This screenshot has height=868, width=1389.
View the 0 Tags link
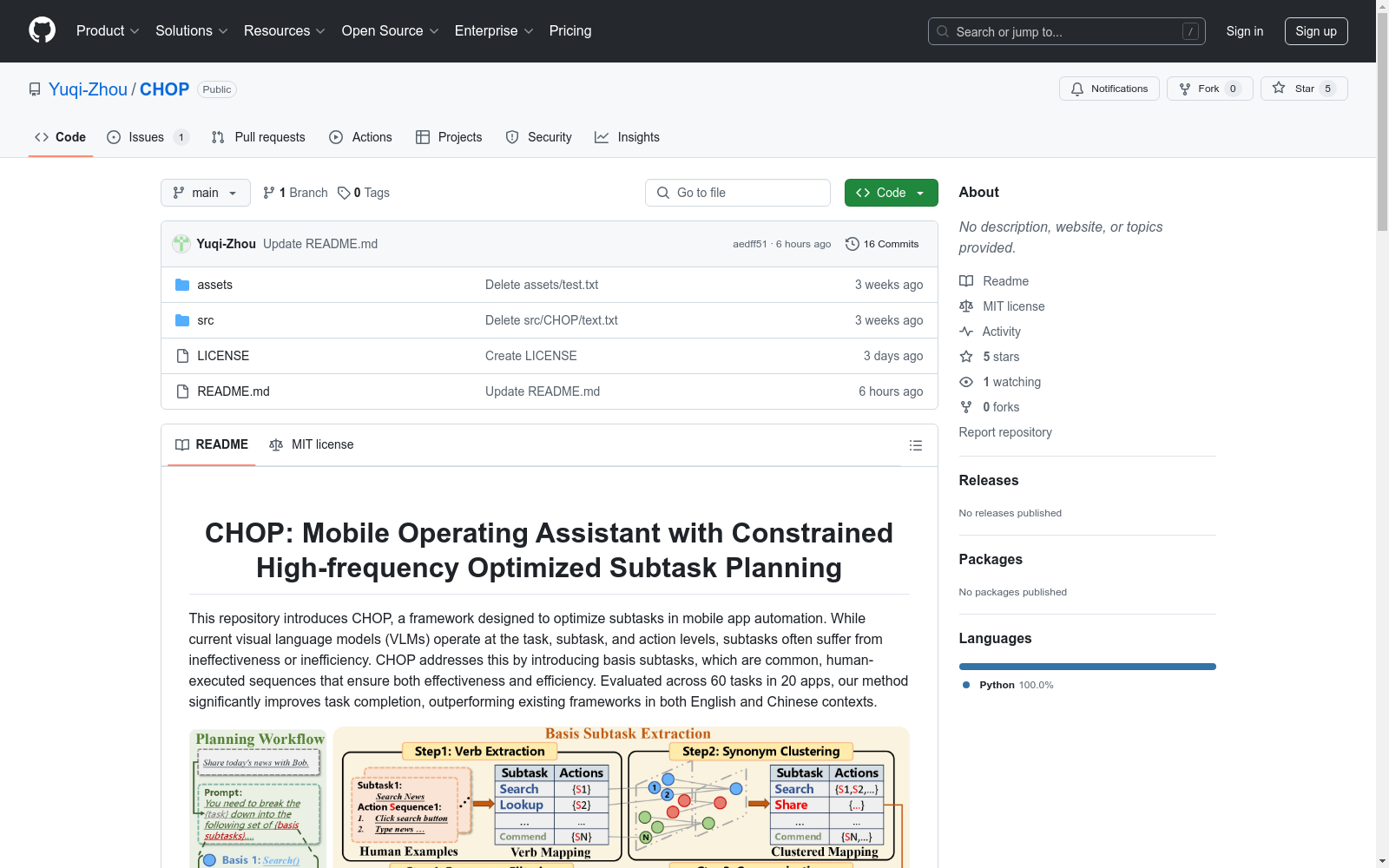[x=364, y=193]
